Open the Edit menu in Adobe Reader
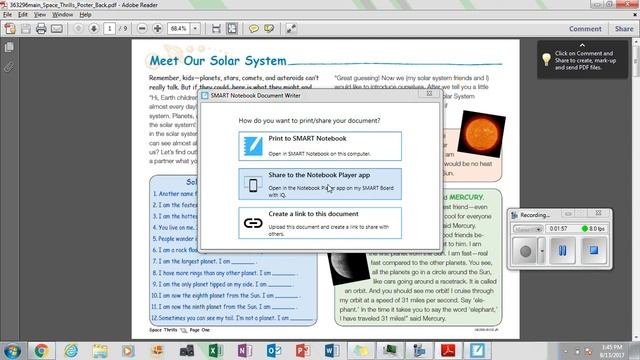This screenshot has width=640, height=360. (x=23, y=15)
